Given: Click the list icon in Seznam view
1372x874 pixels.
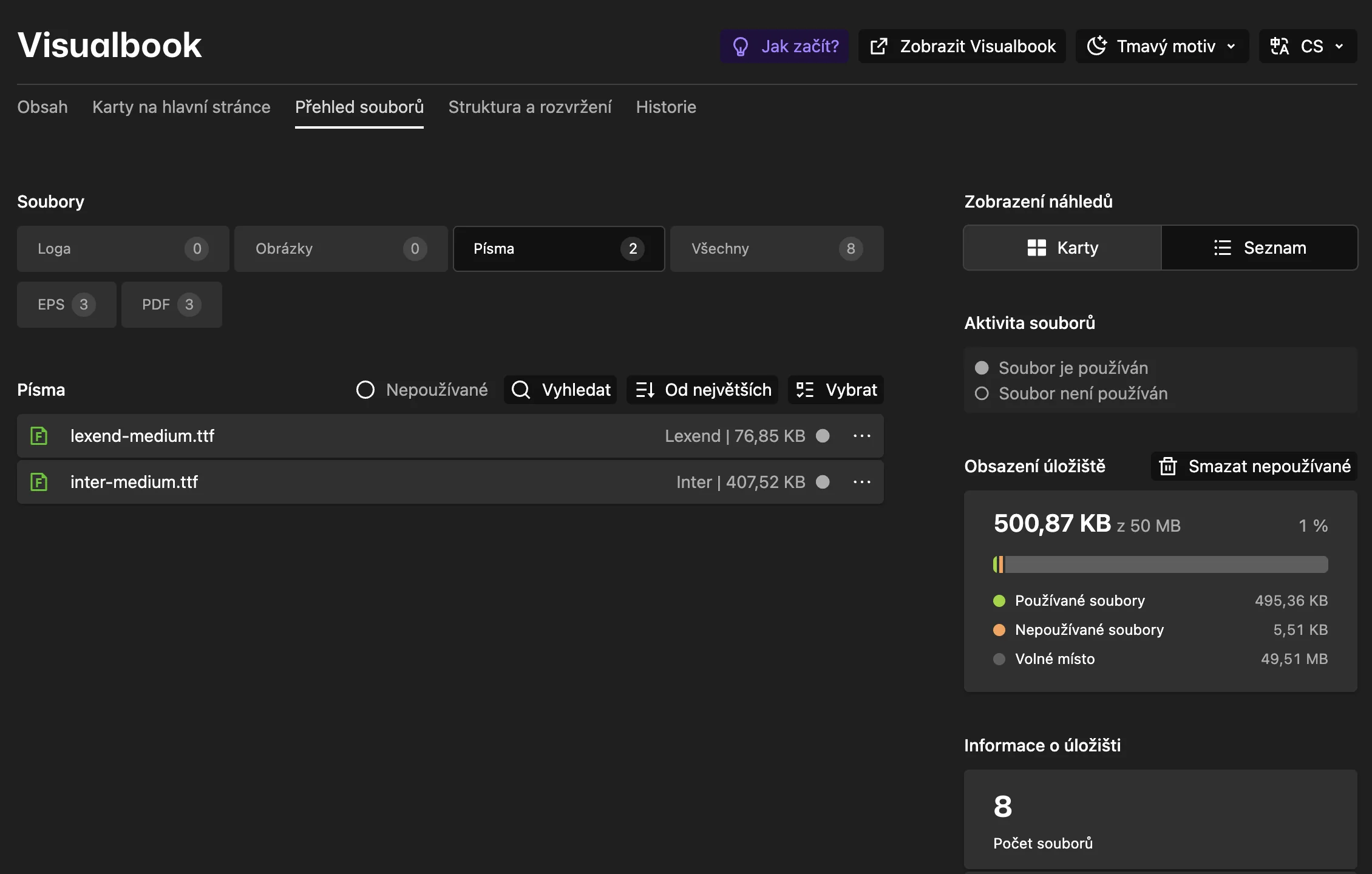Looking at the screenshot, I should coord(1223,248).
